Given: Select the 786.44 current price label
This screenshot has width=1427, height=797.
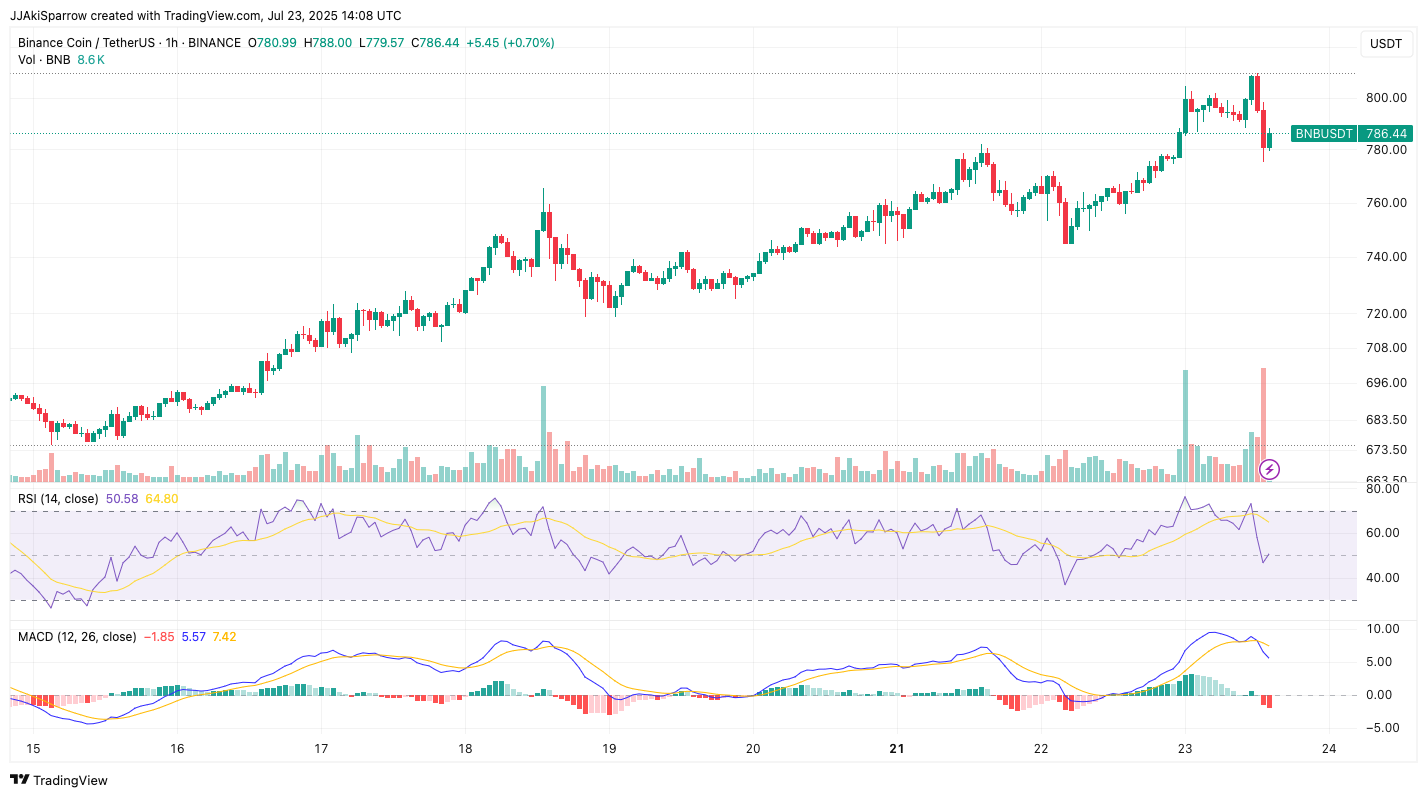Looking at the screenshot, I should click(x=1386, y=133).
